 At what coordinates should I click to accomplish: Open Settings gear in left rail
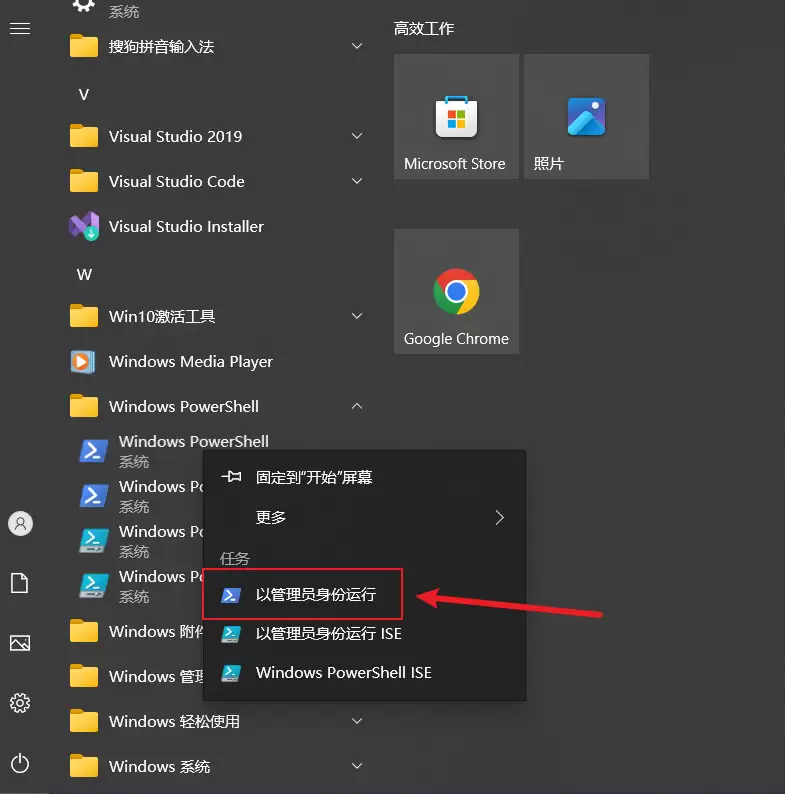[x=20, y=701]
